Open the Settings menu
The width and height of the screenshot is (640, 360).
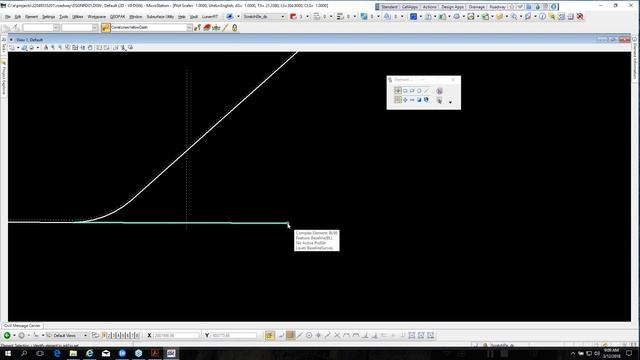tap(49, 17)
